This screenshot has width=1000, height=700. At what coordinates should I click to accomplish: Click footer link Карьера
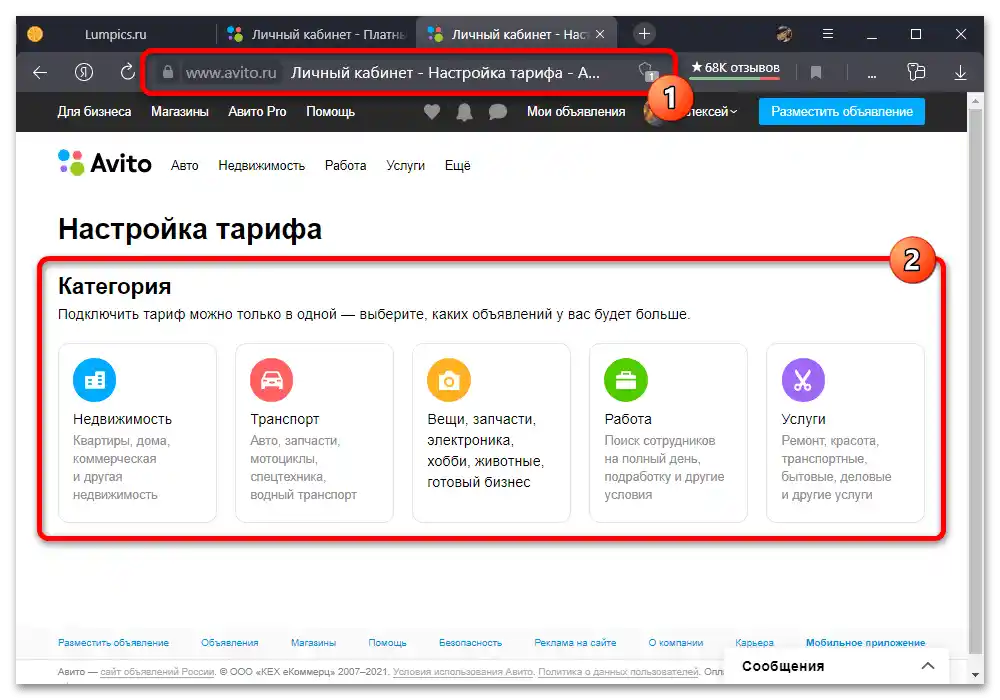(754, 643)
